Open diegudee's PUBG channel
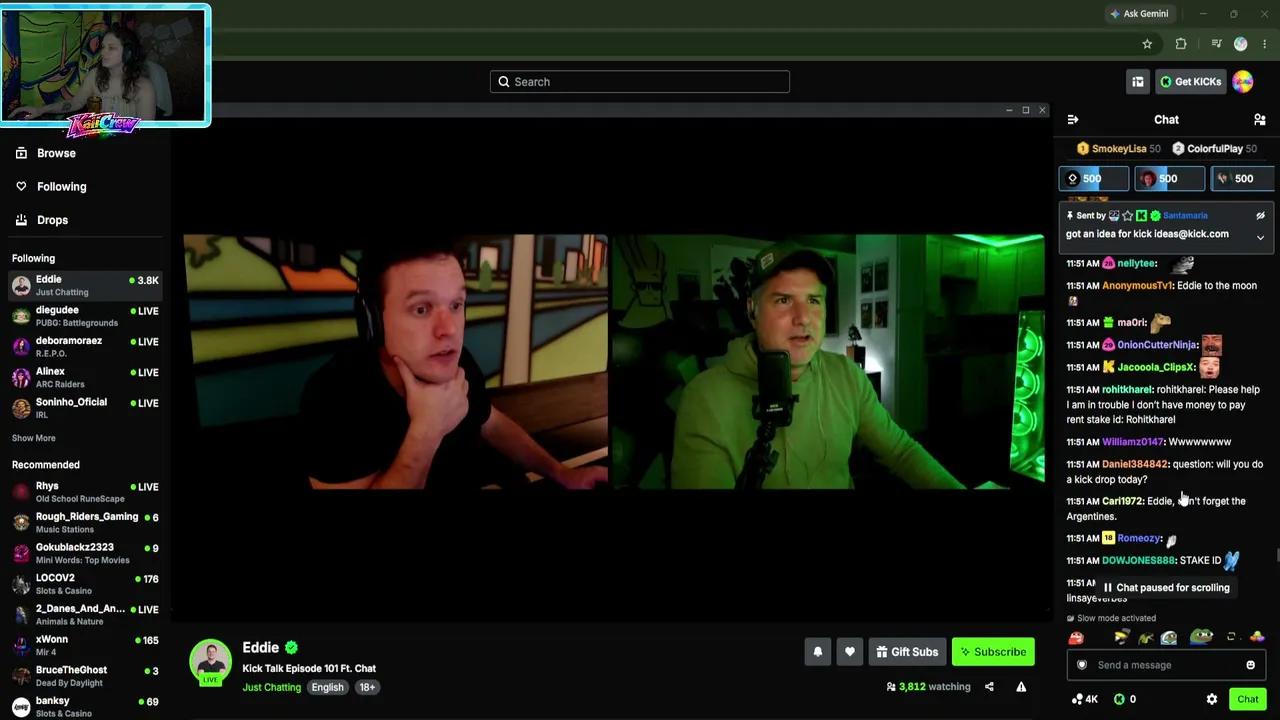 [x=85, y=316]
